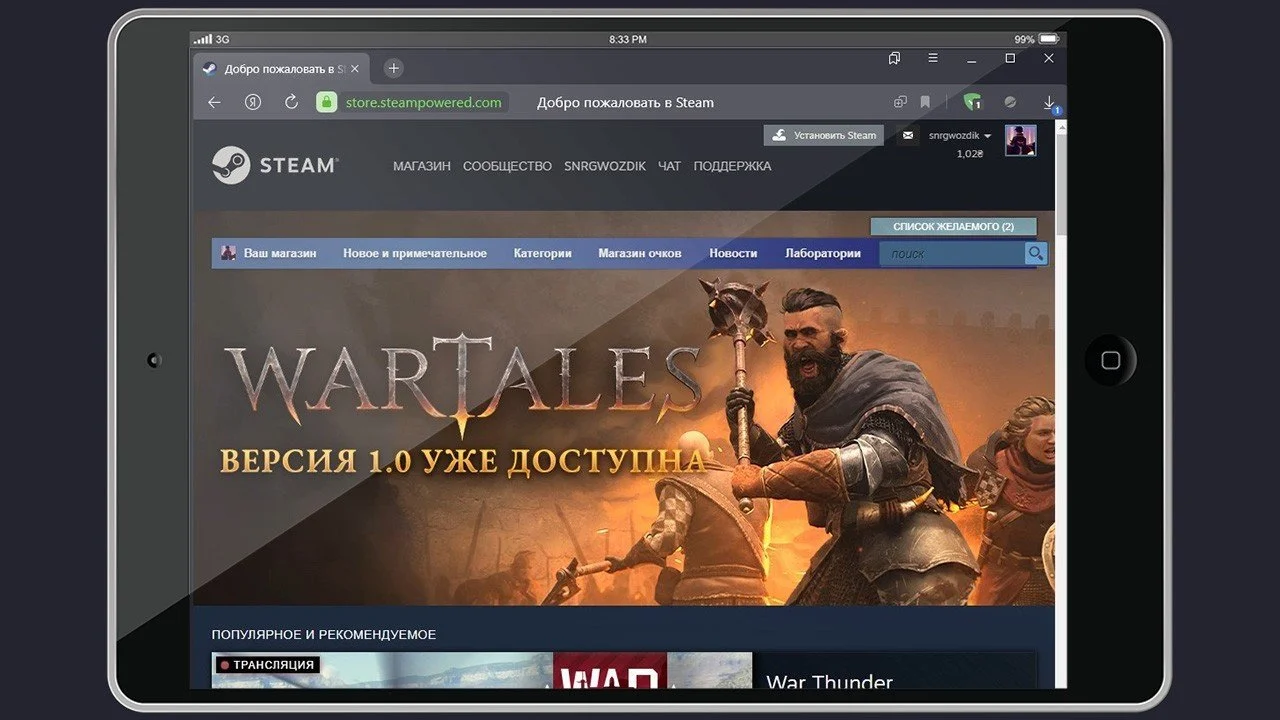1280x720 pixels.
Task: Click the store.steampowered.com address
Action: coord(424,102)
